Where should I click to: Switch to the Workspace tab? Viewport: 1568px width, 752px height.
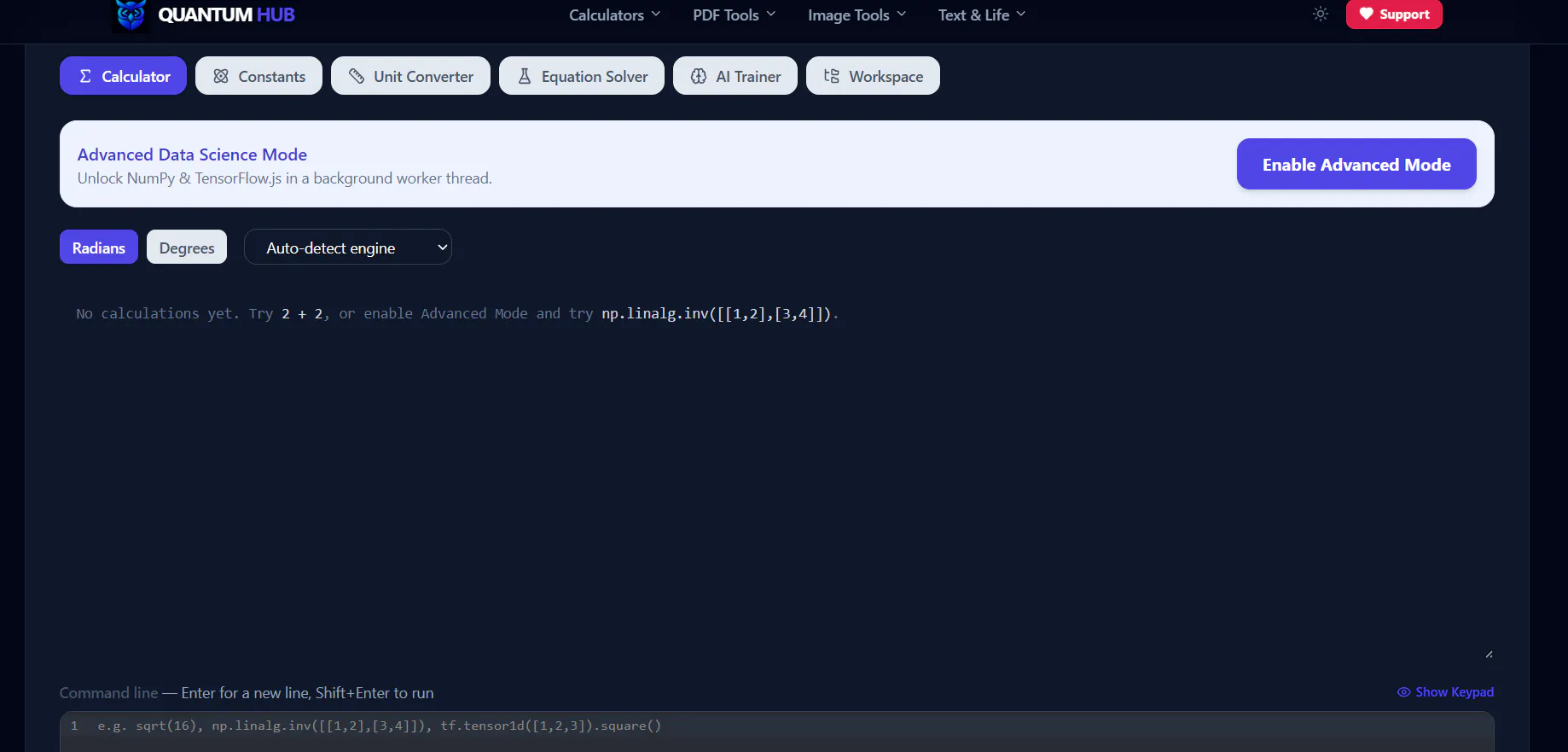(873, 76)
